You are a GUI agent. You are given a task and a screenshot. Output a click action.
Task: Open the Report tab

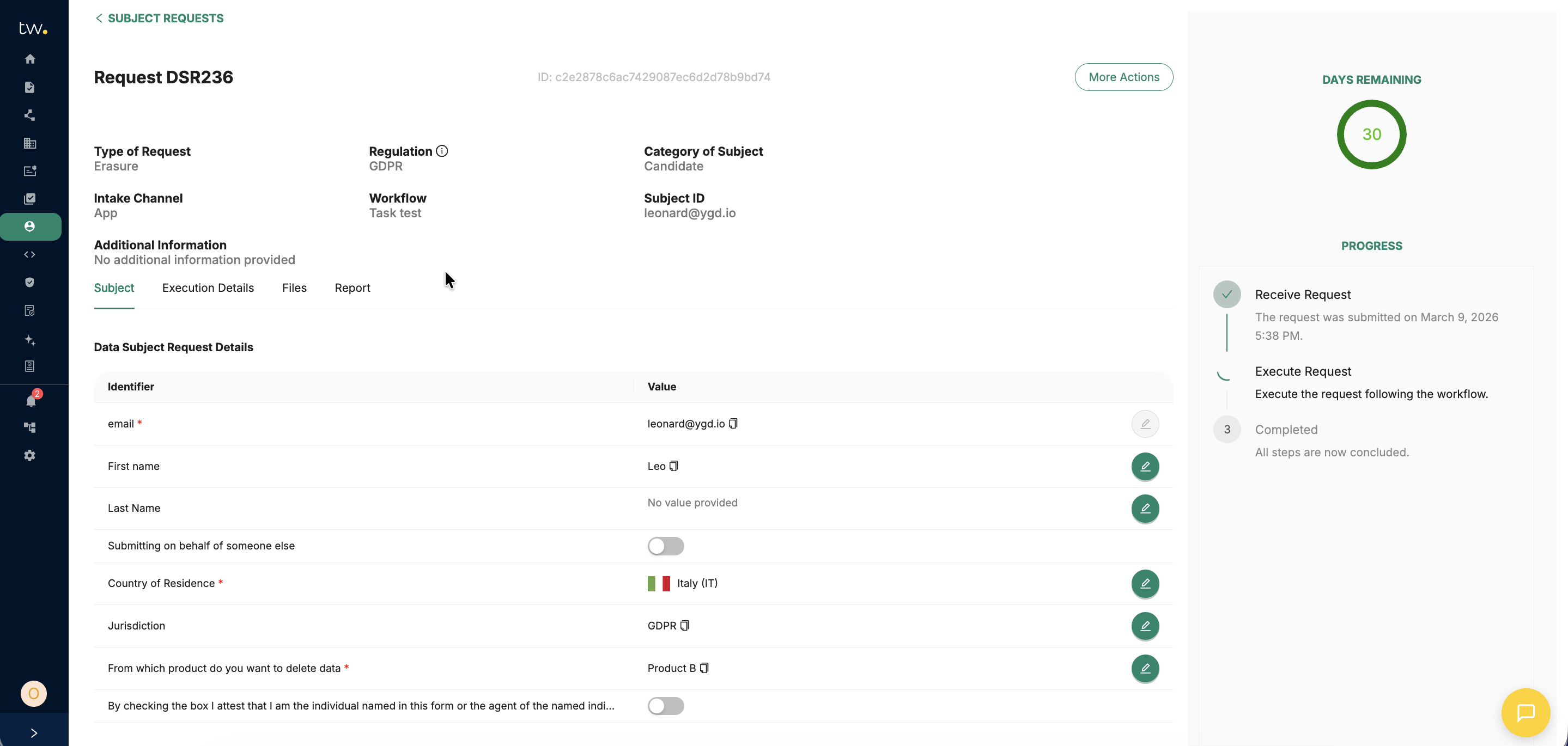coord(352,288)
